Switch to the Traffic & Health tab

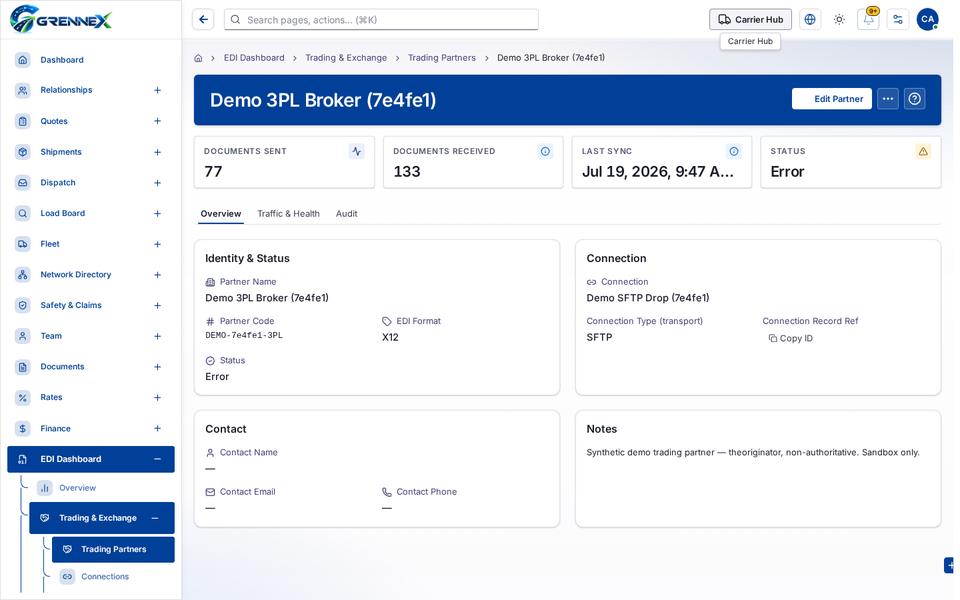pyautogui.click(x=288, y=214)
